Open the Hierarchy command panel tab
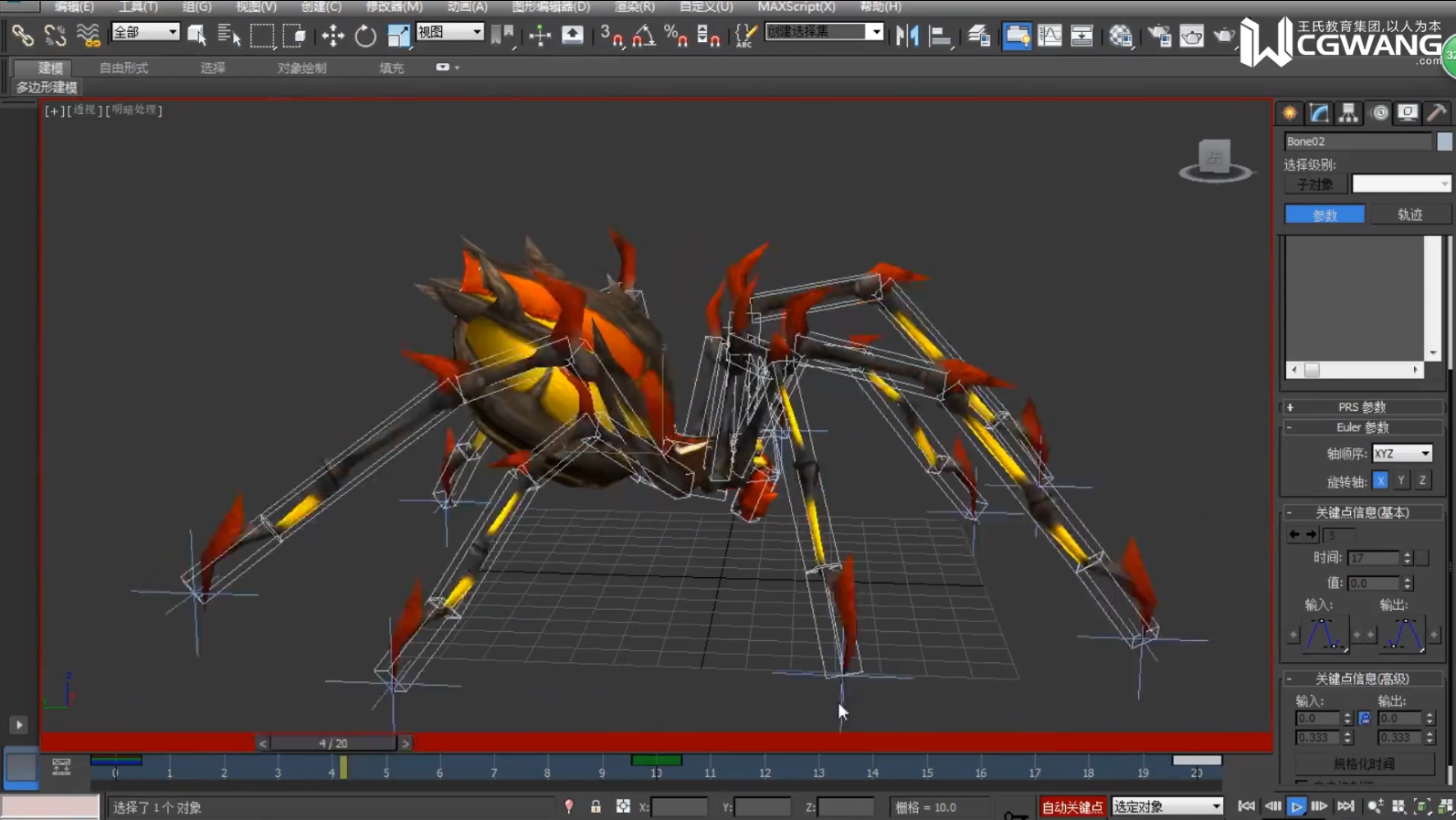This screenshot has height=820, width=1456. (x=1348, y=112)
